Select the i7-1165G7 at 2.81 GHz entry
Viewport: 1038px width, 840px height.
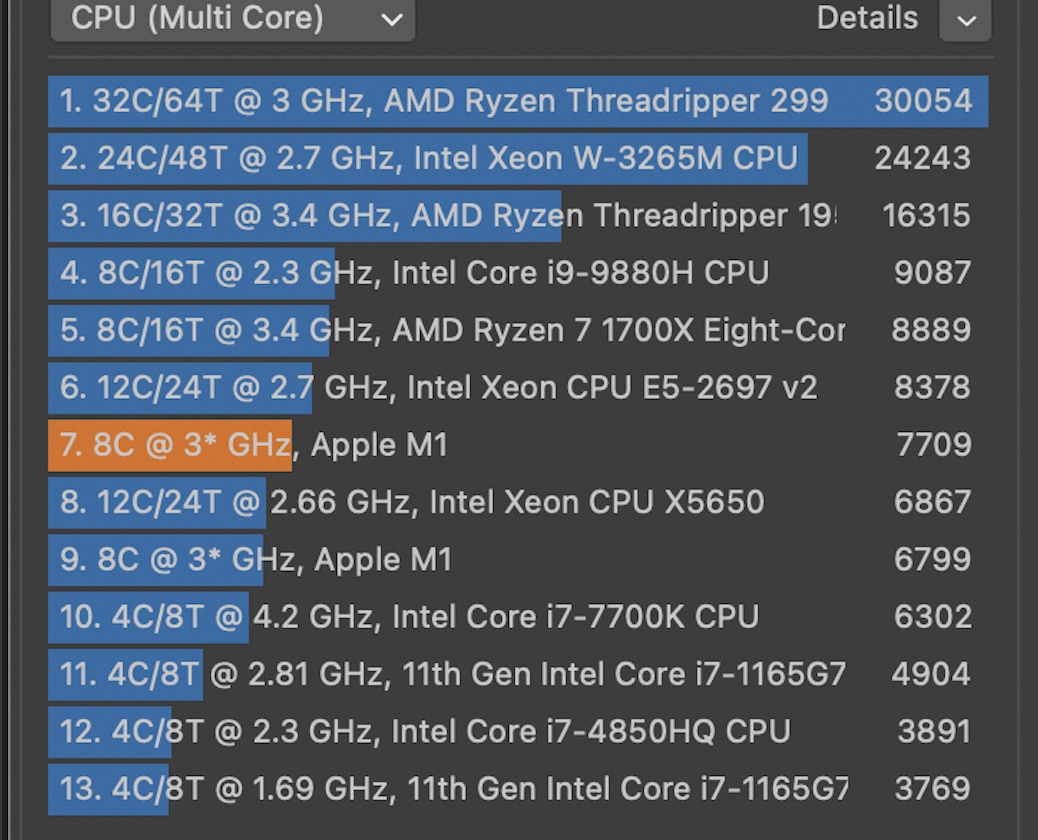click(x=453, y=674)
